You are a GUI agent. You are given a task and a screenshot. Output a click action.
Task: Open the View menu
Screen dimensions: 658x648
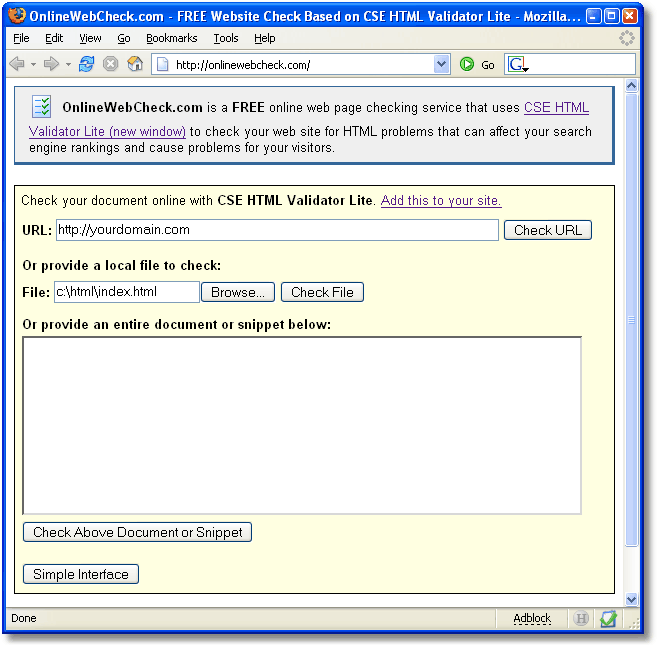coord(90,38)
